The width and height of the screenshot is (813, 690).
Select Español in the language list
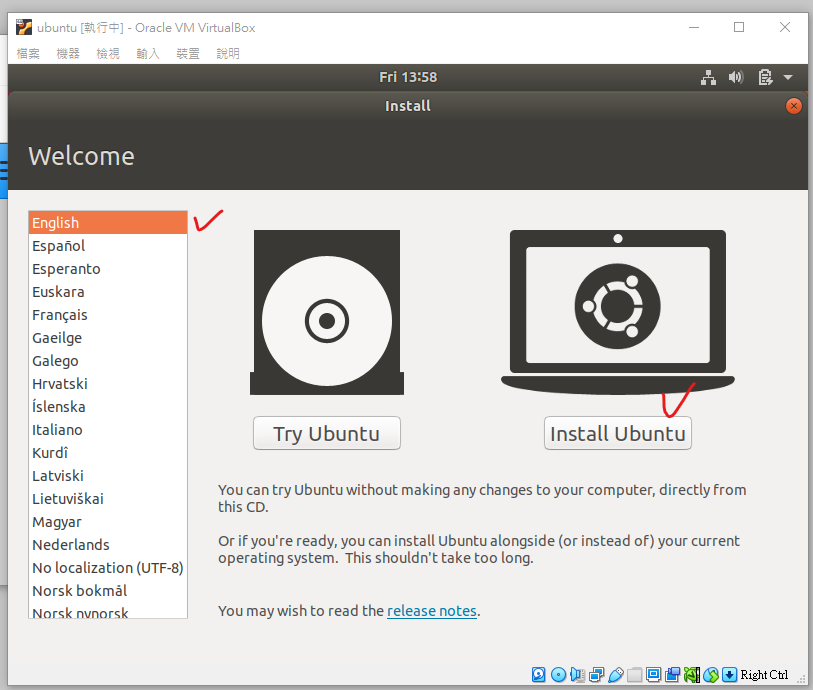click(x=108, y=246)
